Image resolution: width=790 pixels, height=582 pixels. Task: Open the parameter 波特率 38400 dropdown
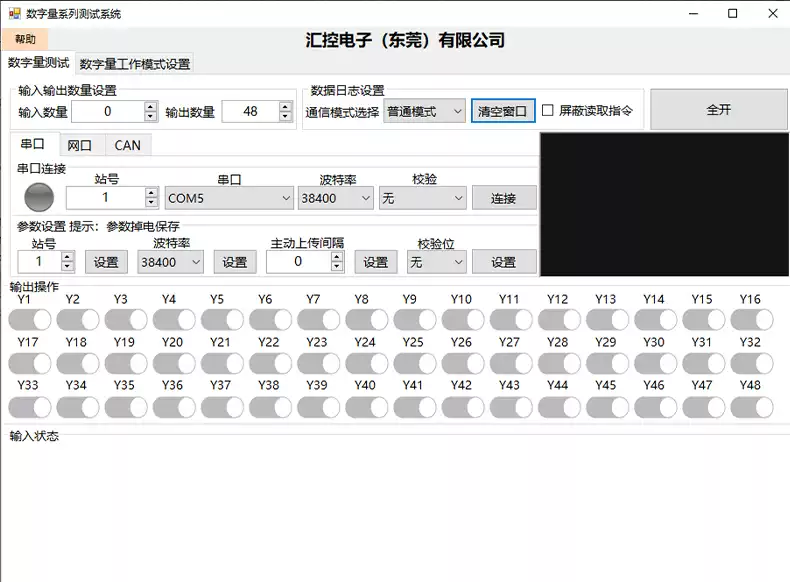pyautogui.click(x=170, y=262)
